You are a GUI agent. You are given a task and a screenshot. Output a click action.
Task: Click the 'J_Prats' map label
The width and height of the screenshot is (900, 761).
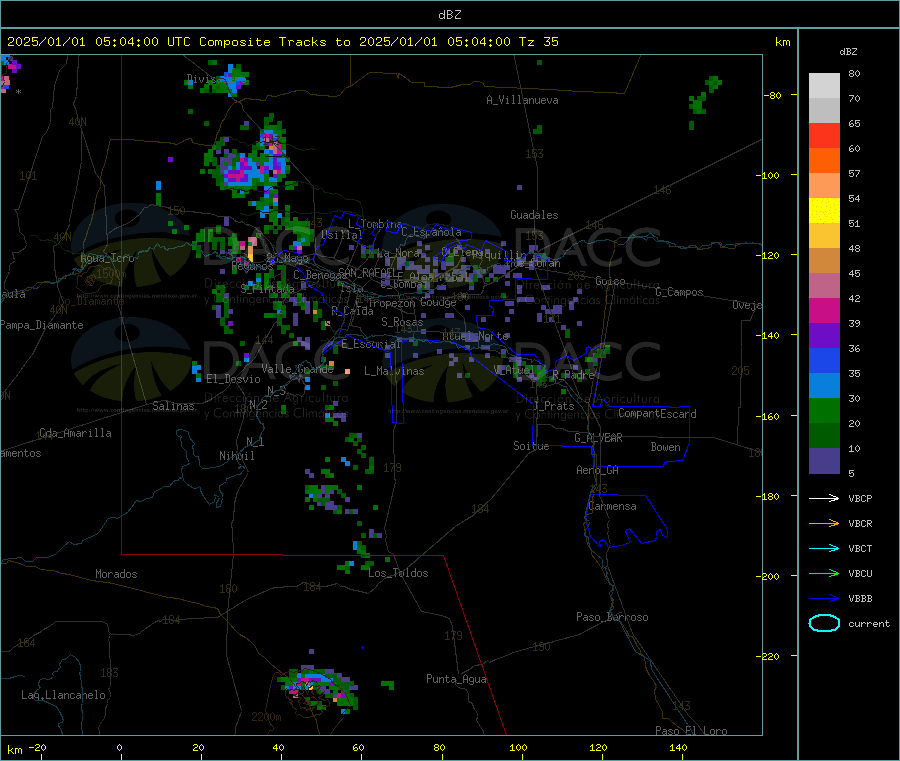pos(553,406)
